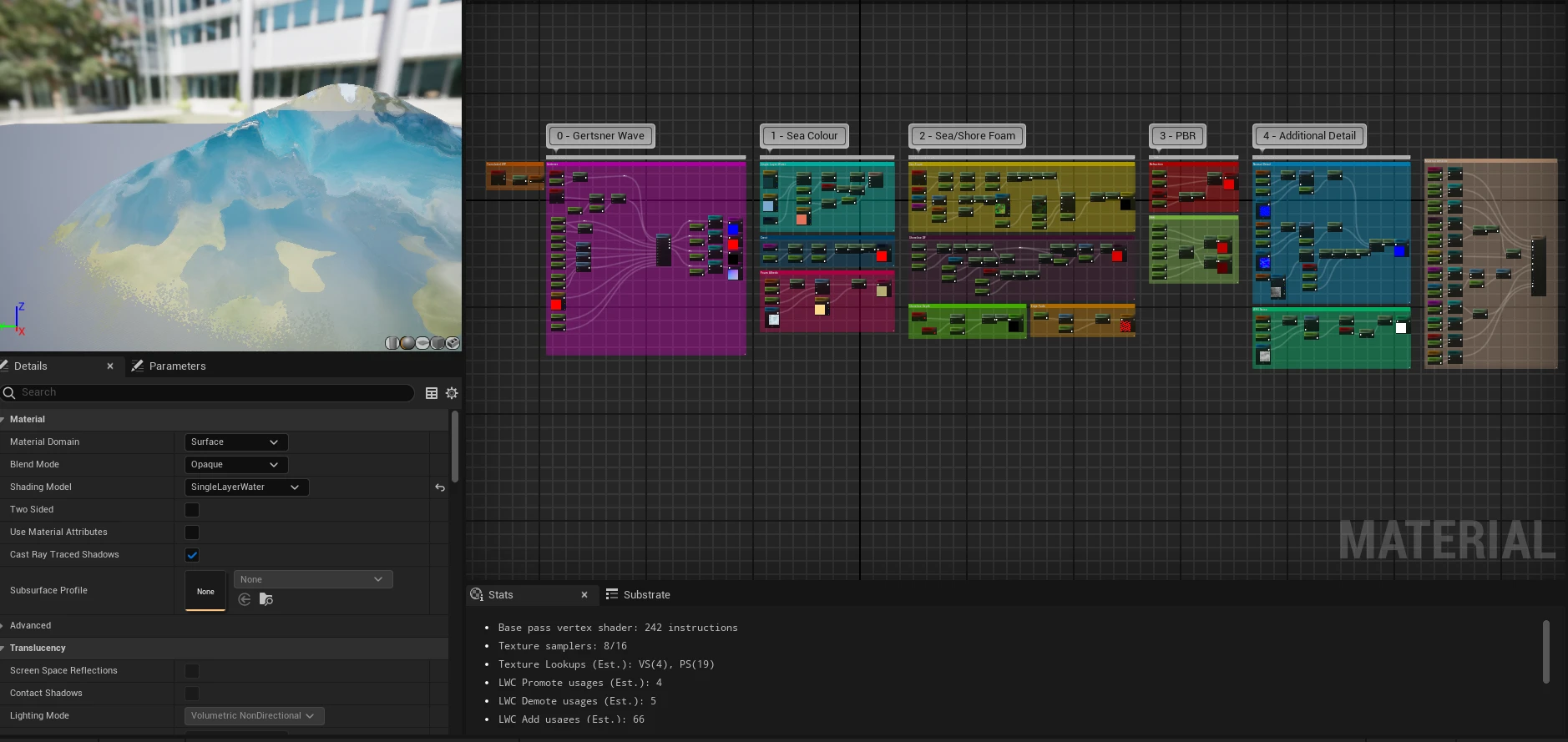Screen dimensions: 1568x742
Task: Switch to the Details tab
Action: coord(31,366)
